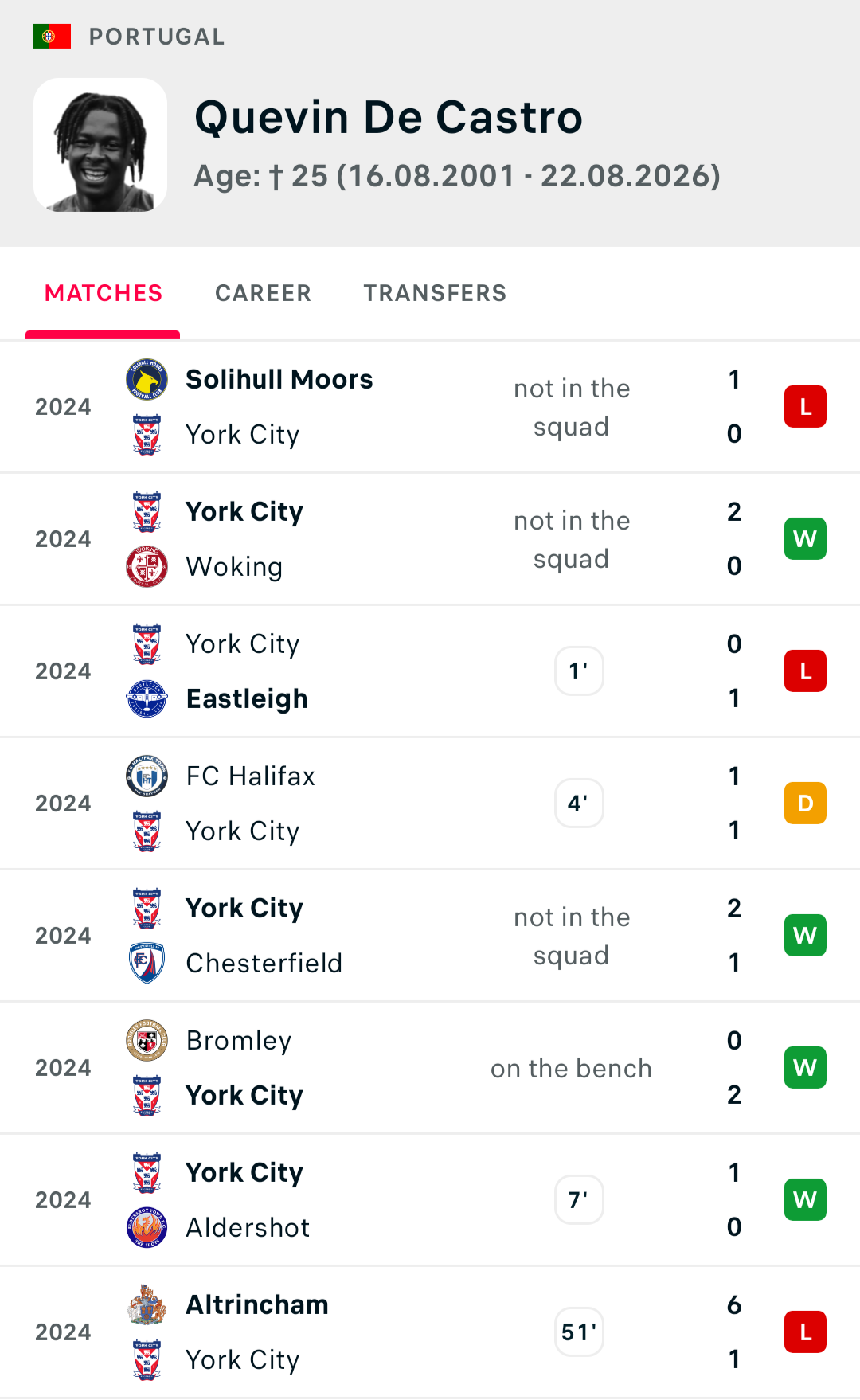Click the Bromley club crest

tap(147, 1041)
